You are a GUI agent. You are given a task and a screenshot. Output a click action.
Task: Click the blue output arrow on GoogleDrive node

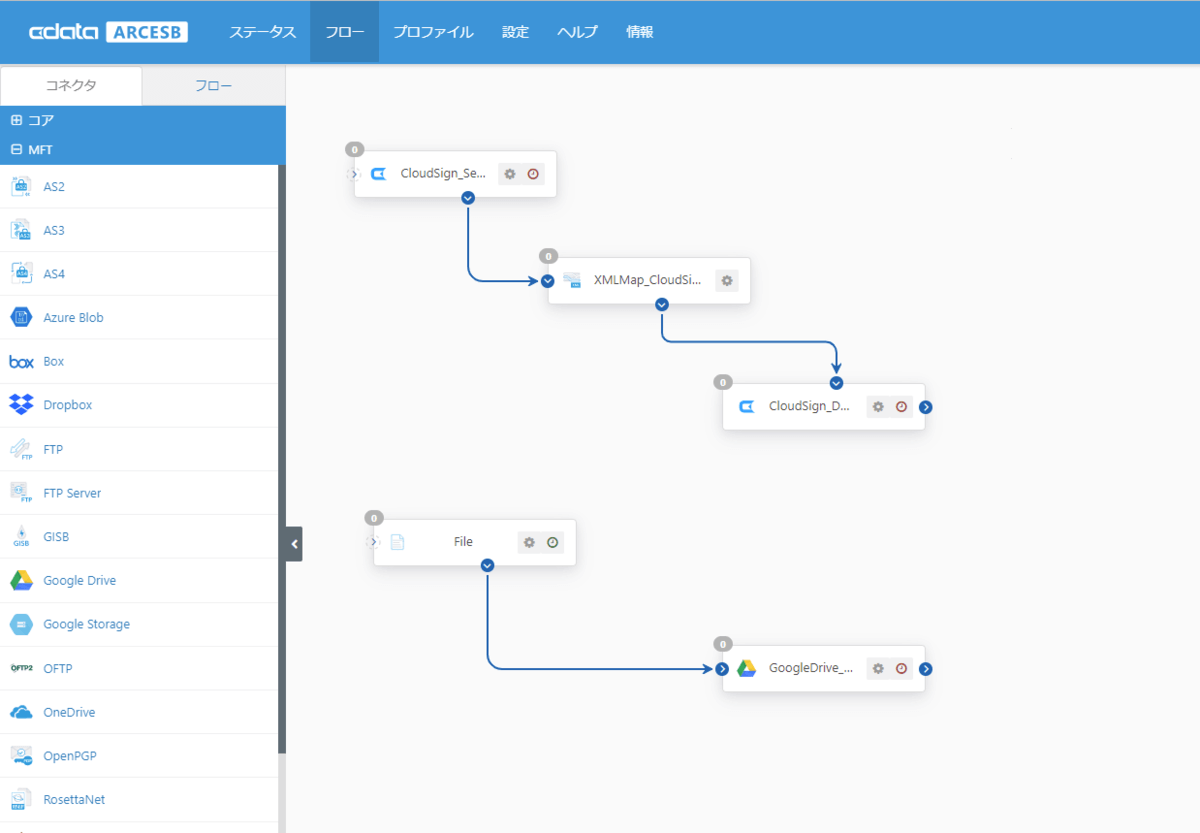click(925, 668)
